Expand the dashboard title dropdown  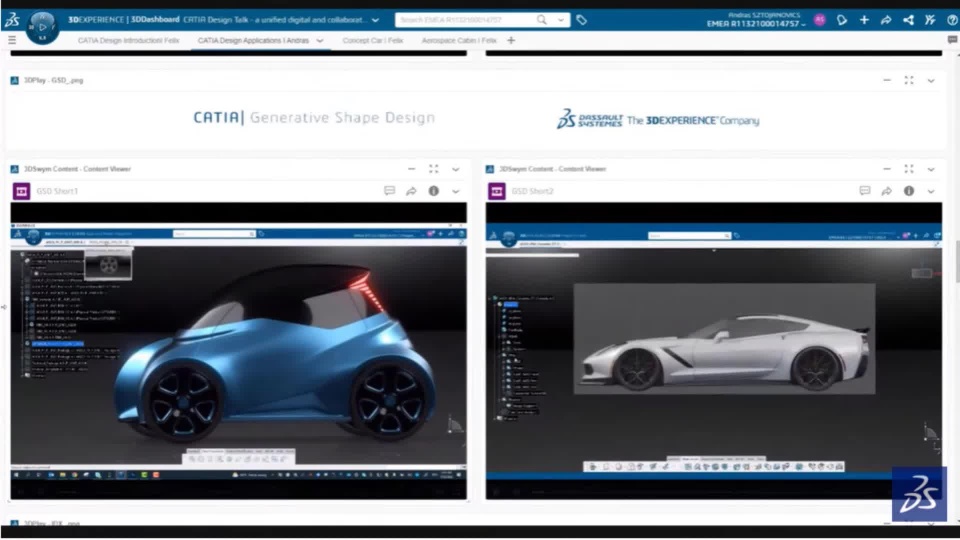375,20
